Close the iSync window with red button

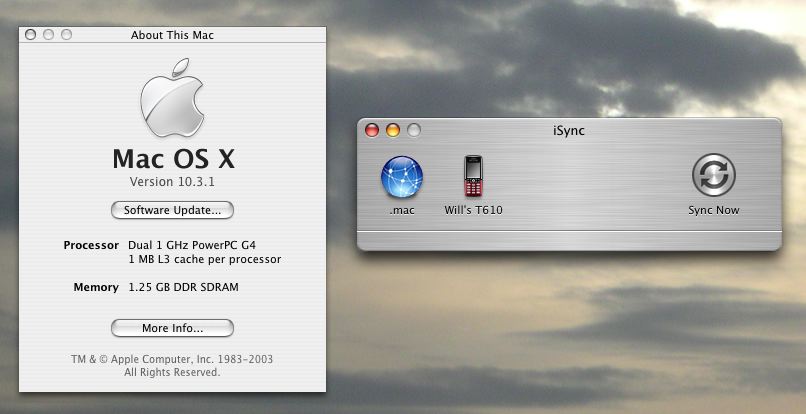(x=372, y=130)
